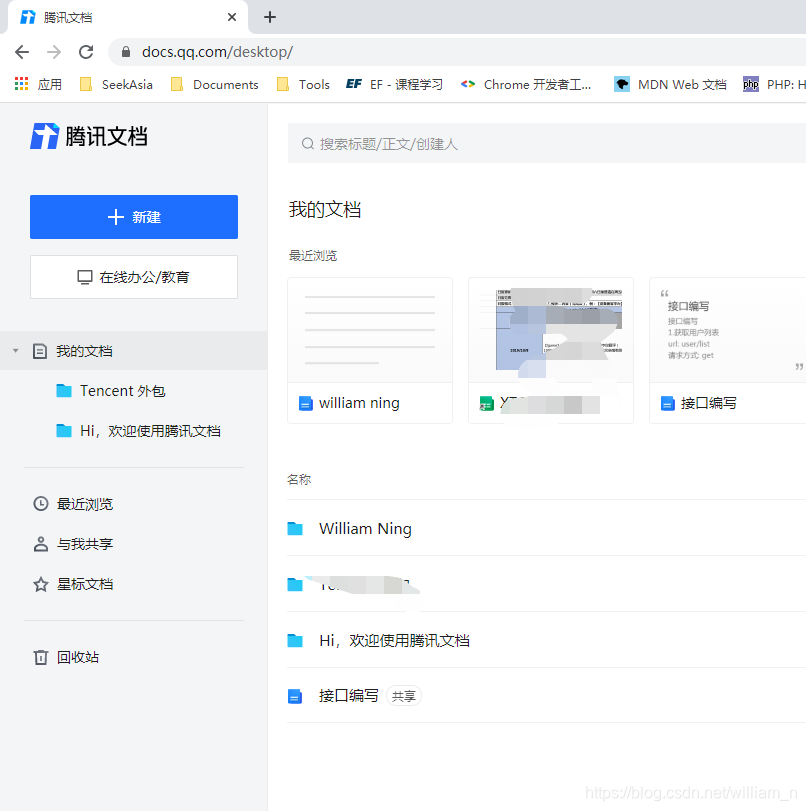Collapse the 我的文档 tree arrow
Screen dimensions: 806x811
[x=16, y=351]
